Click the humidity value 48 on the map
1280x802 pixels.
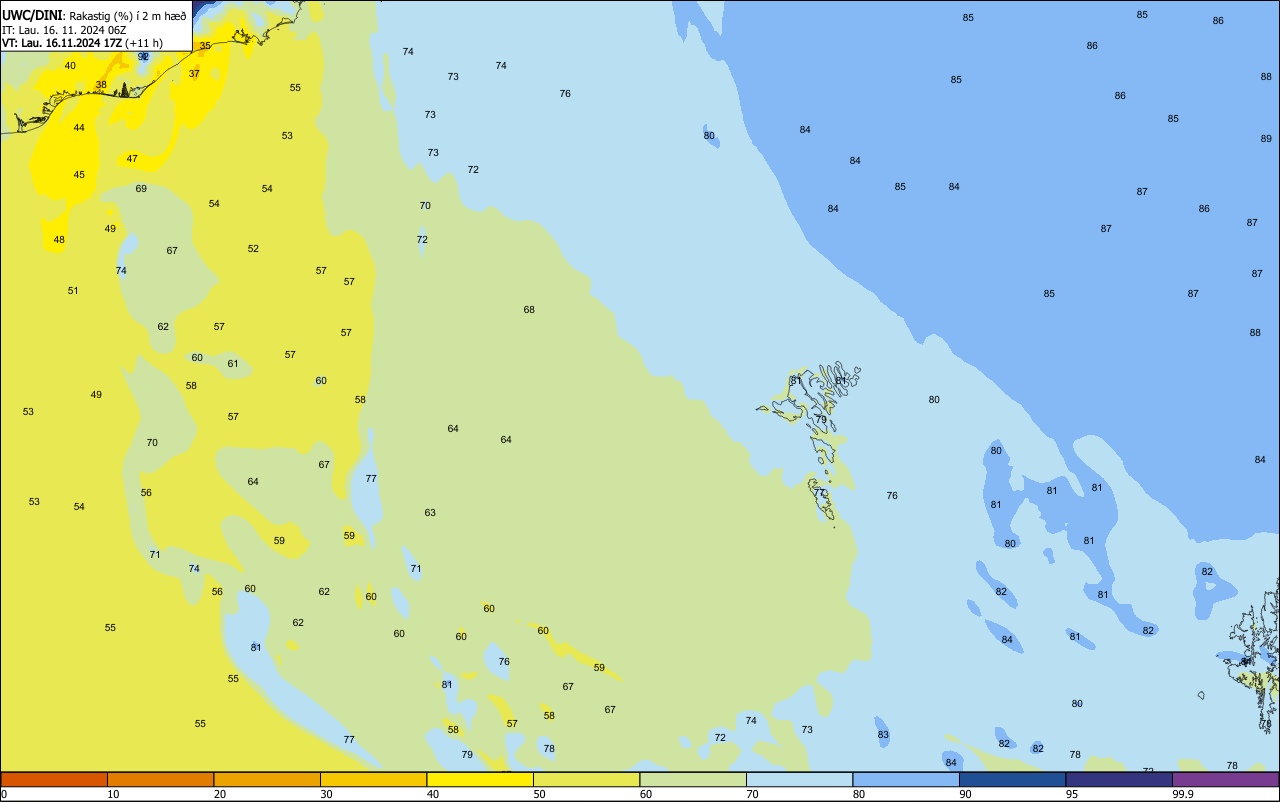click(x=59, y=240)
